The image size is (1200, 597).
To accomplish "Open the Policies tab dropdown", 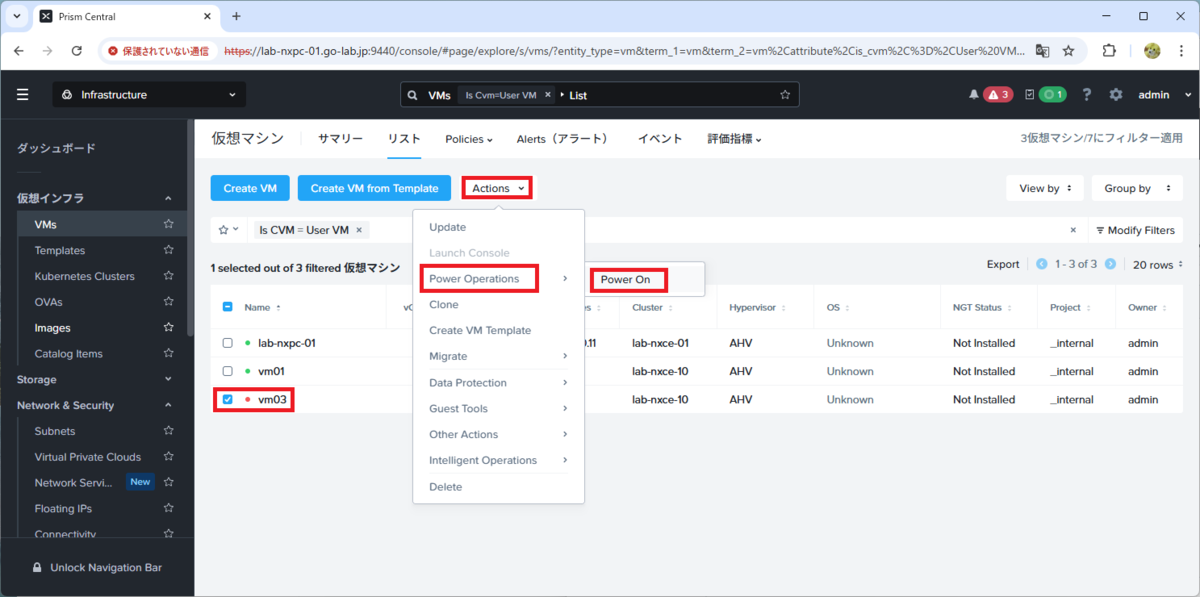I will point(469,139).
